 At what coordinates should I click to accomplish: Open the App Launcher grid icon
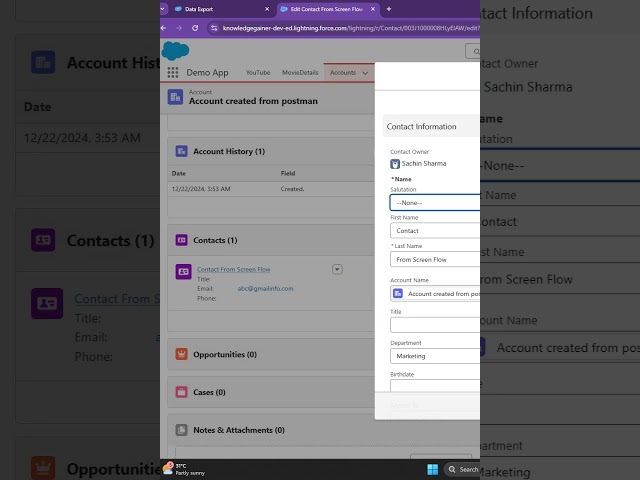tap(173, 73)
